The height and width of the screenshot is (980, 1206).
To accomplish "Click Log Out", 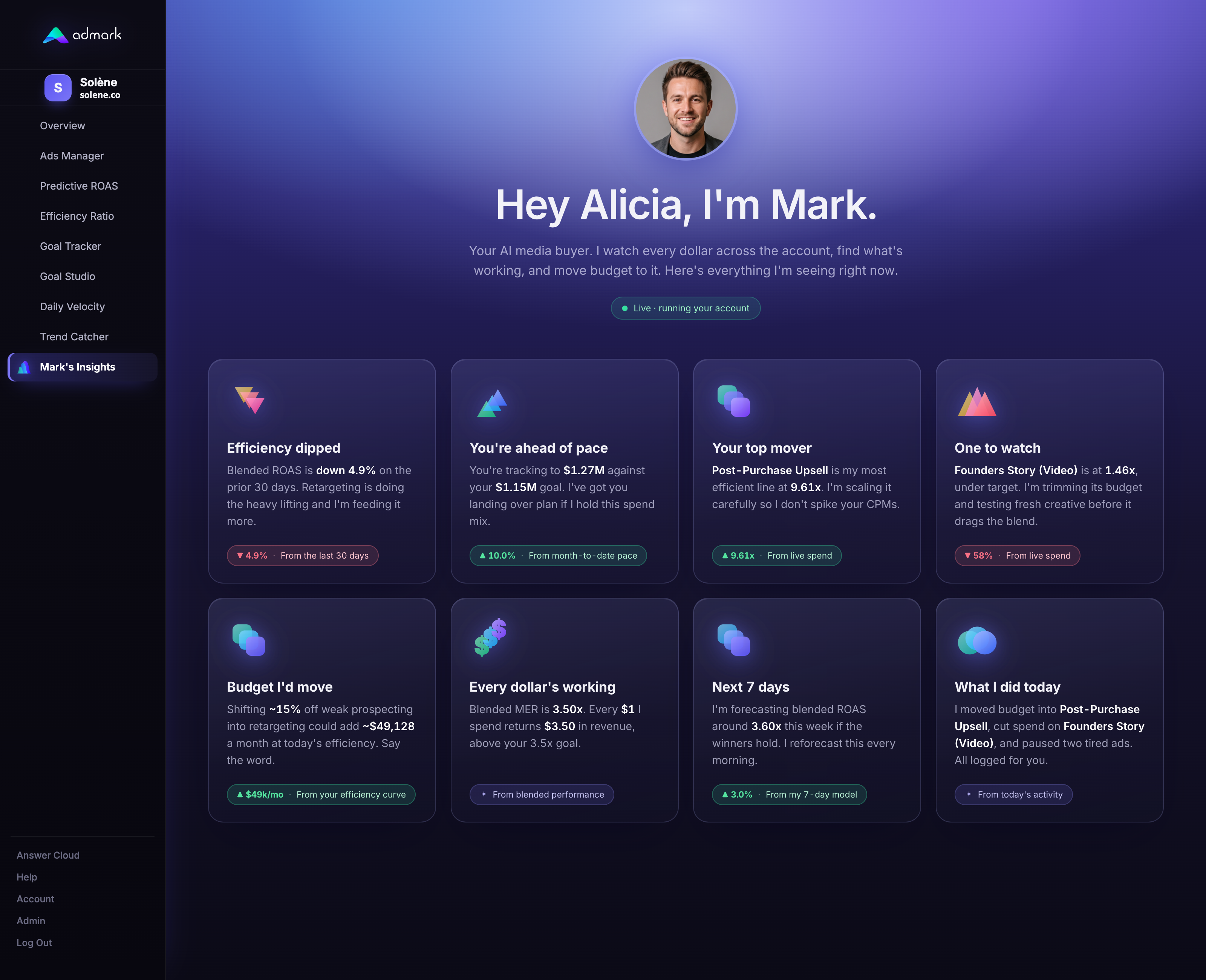I will [34, 943].
